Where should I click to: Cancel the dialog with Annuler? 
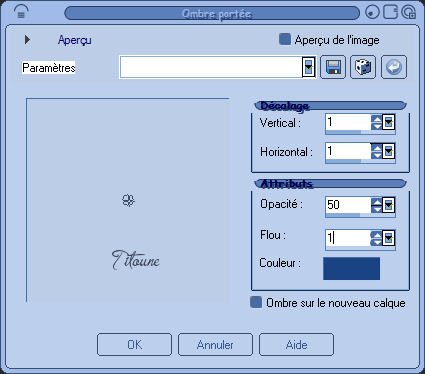point(215,344)
